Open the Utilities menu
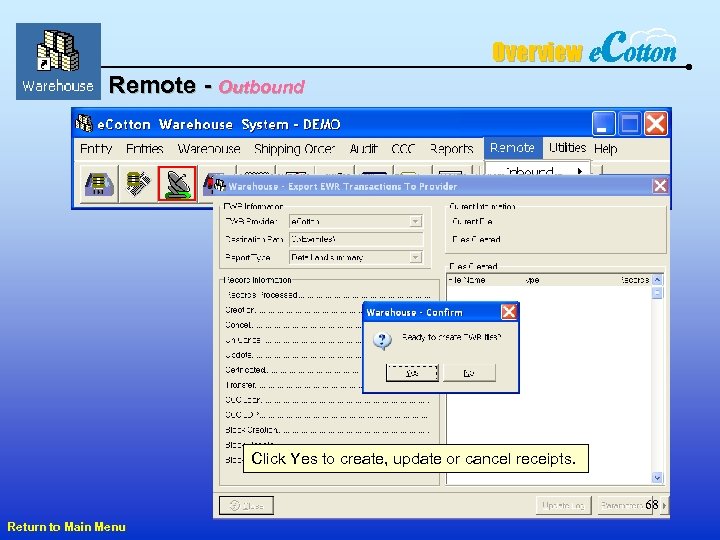 (x=568, y=148)
